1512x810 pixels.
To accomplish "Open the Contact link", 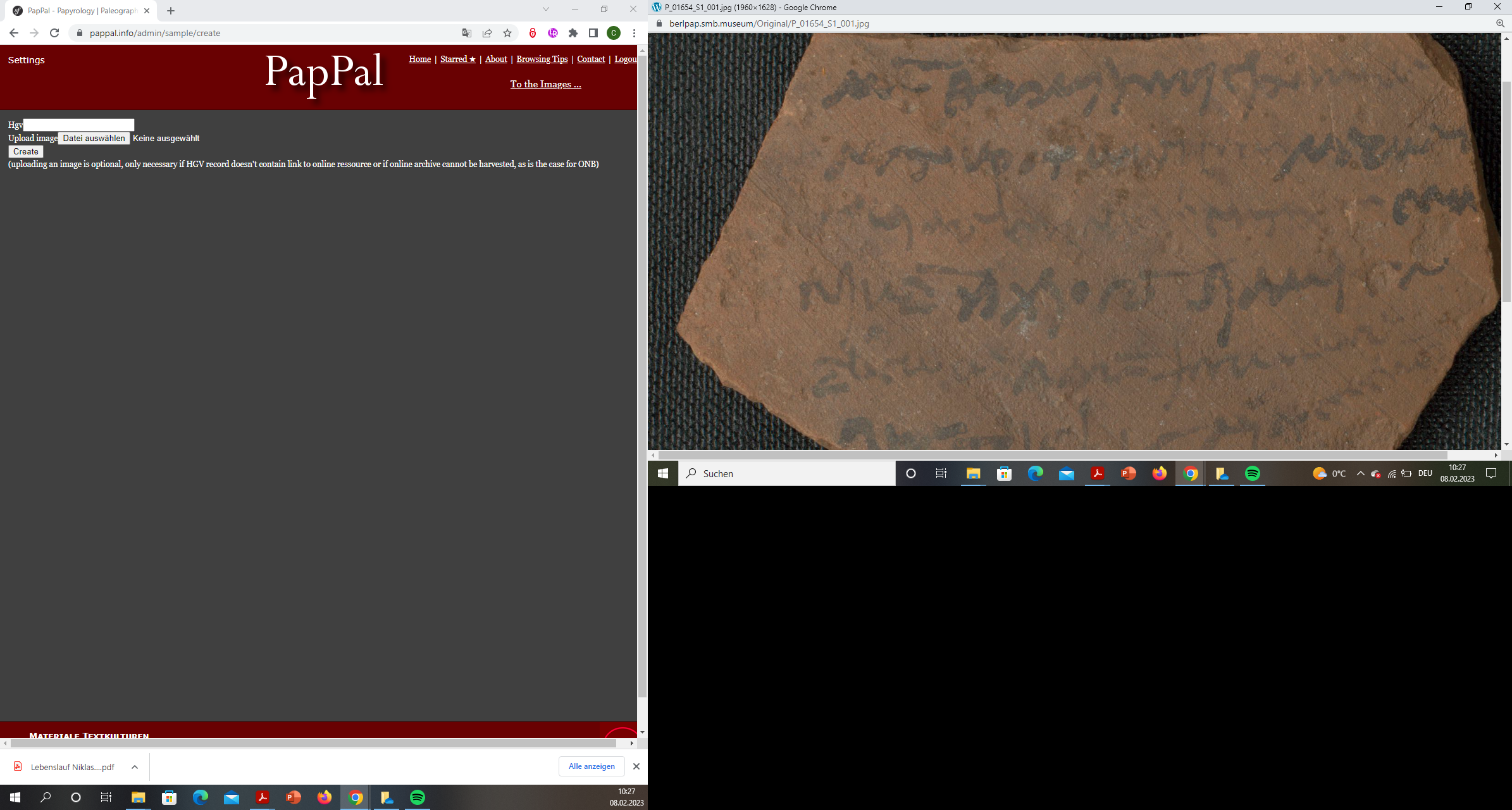I will pyautogui.click(x=591, y=59).
